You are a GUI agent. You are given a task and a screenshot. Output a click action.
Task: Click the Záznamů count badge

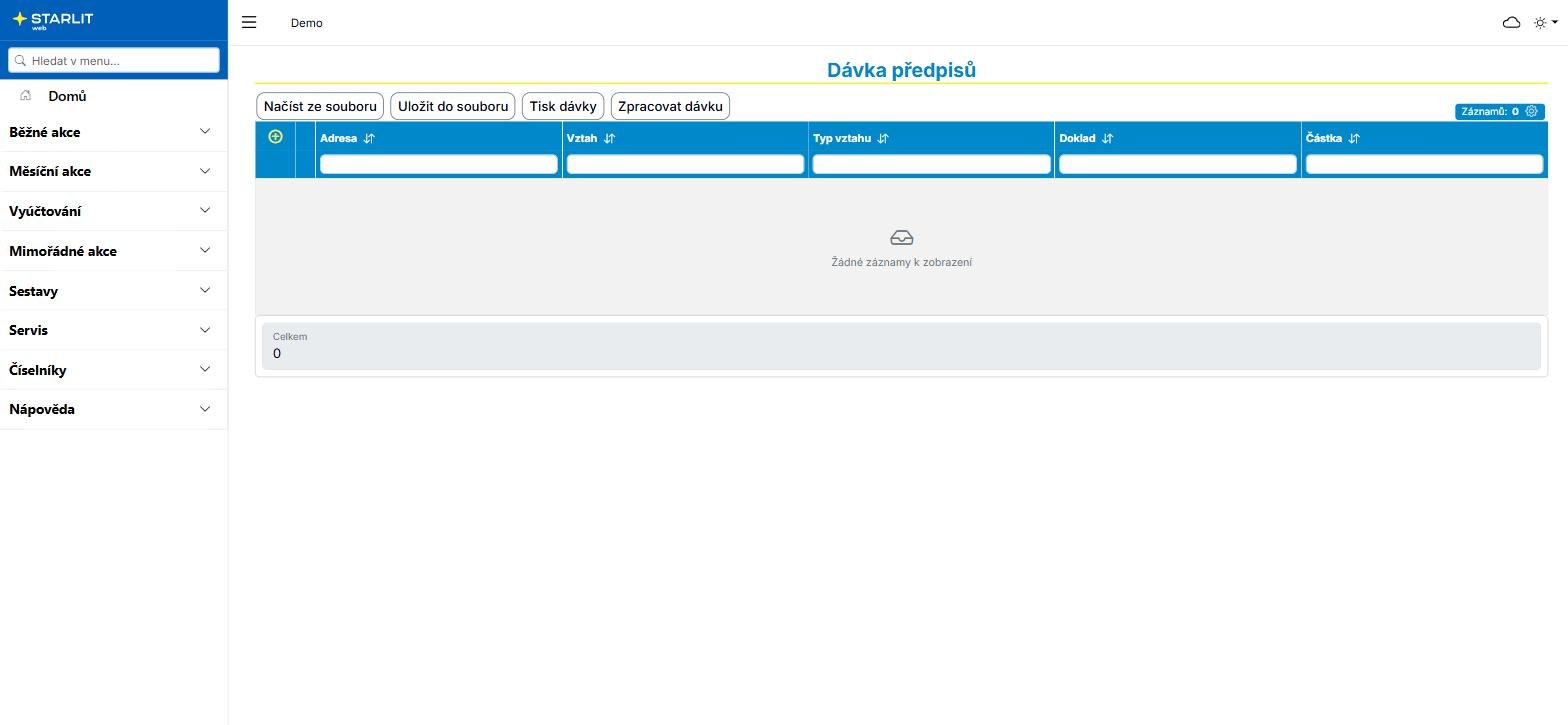coord(1500,111)
